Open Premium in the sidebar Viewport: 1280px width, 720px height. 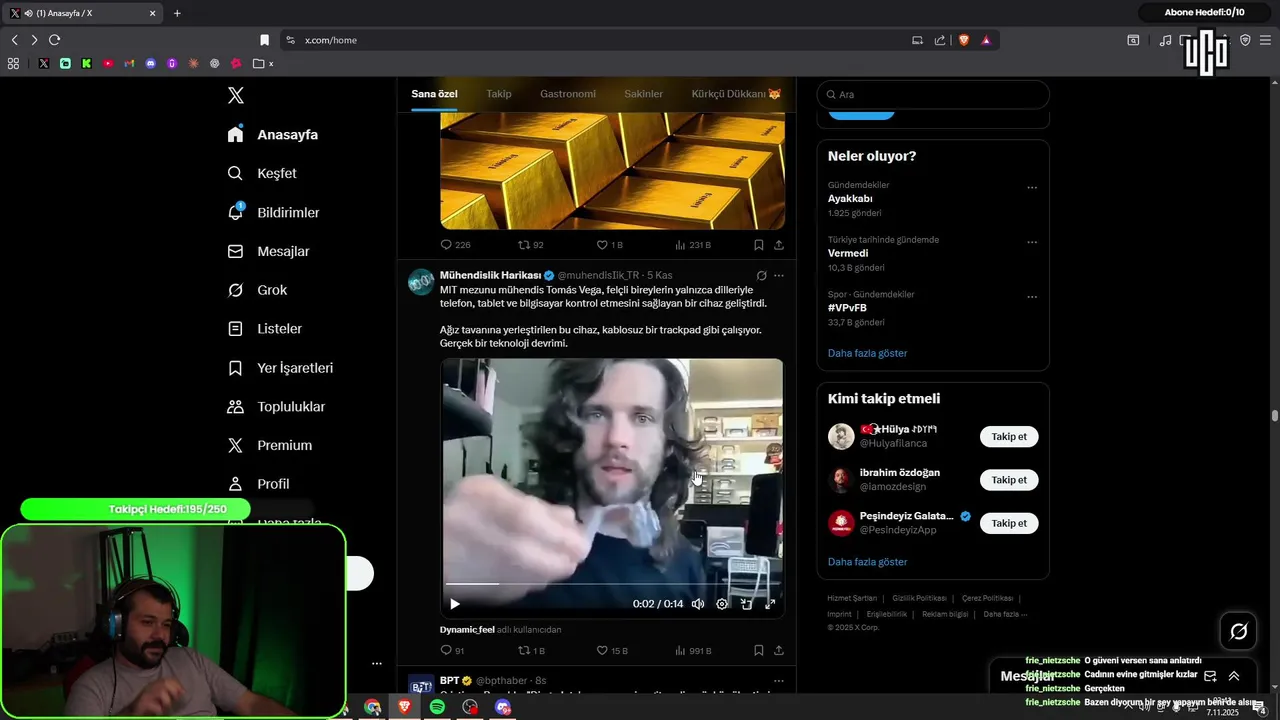(269, 445)
